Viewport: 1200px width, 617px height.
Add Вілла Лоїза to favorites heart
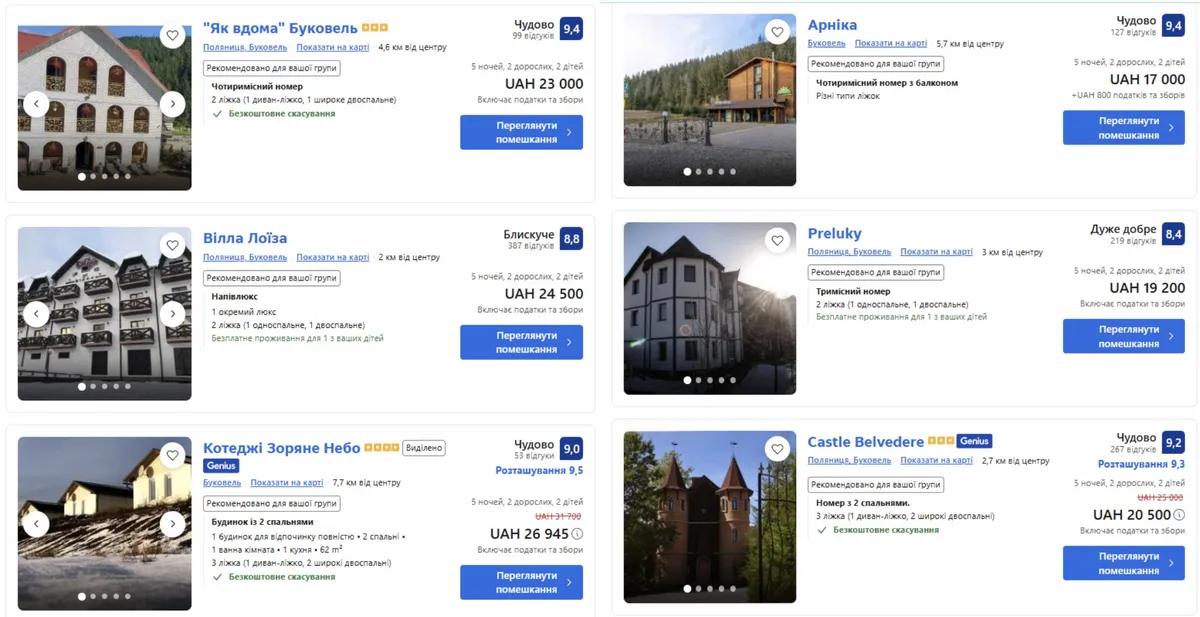172,245
